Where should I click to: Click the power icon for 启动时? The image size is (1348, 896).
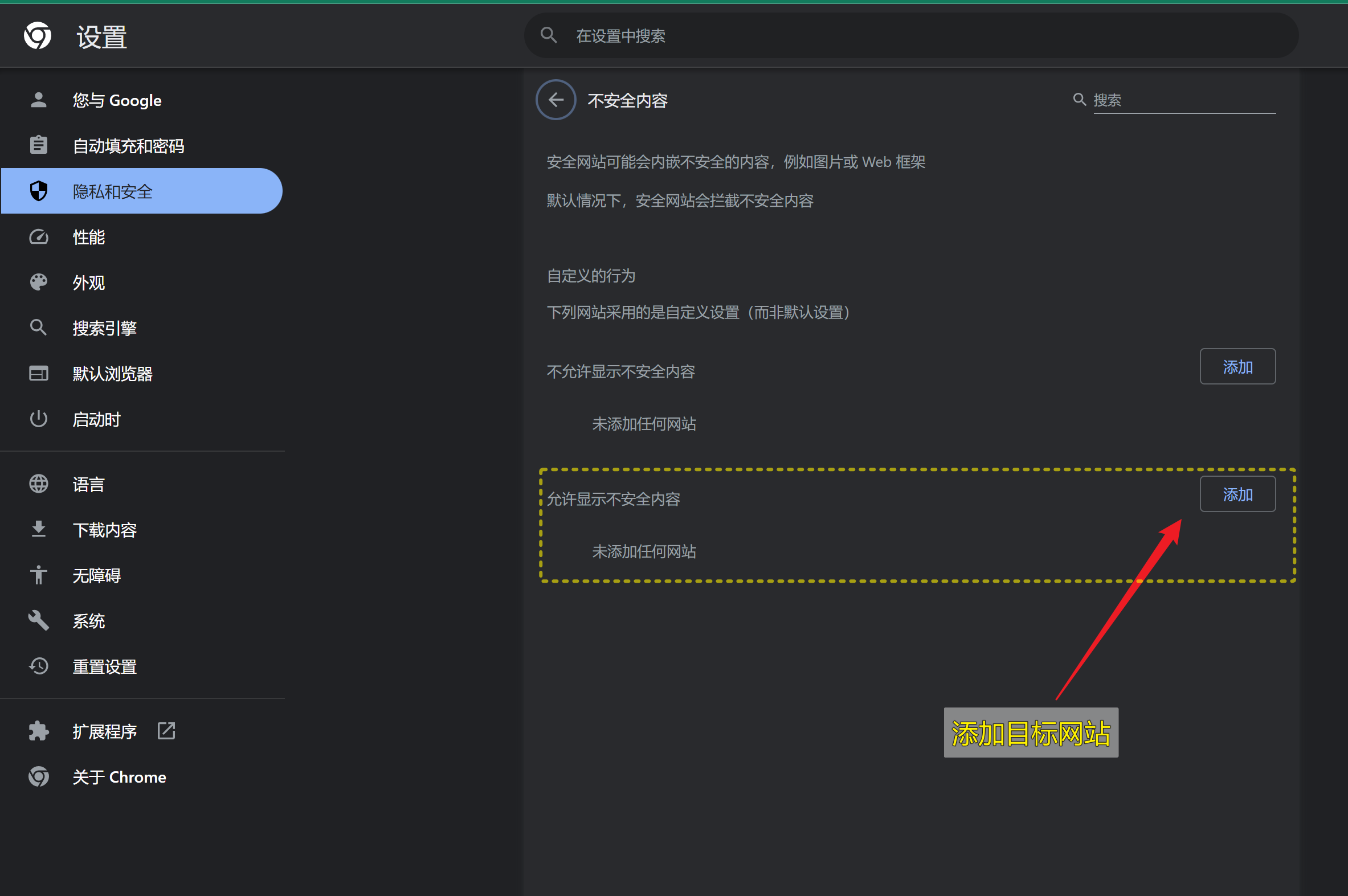[x=38, y=419]
